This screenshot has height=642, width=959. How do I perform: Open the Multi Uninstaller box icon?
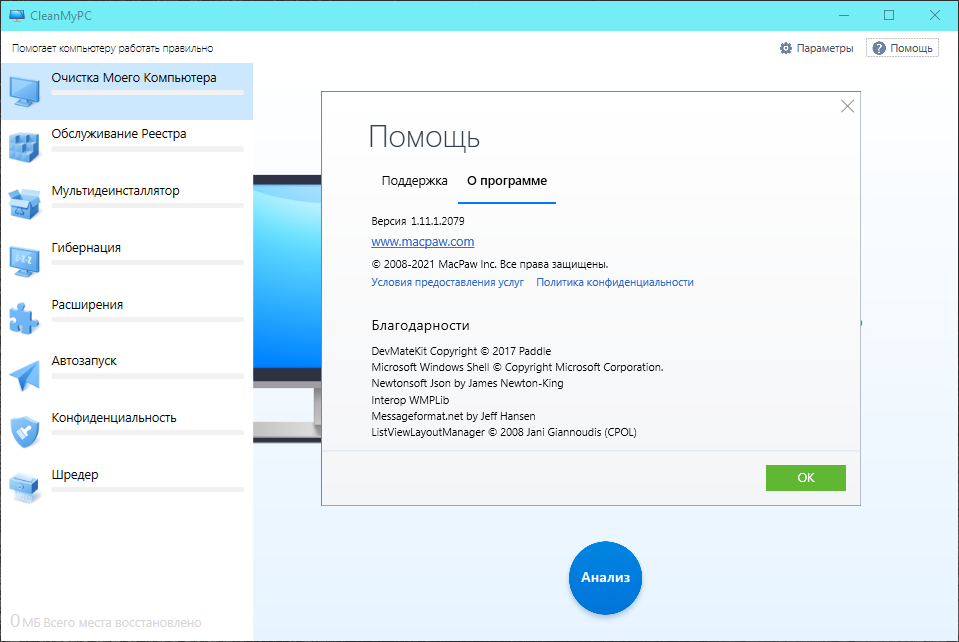[24, 204]
